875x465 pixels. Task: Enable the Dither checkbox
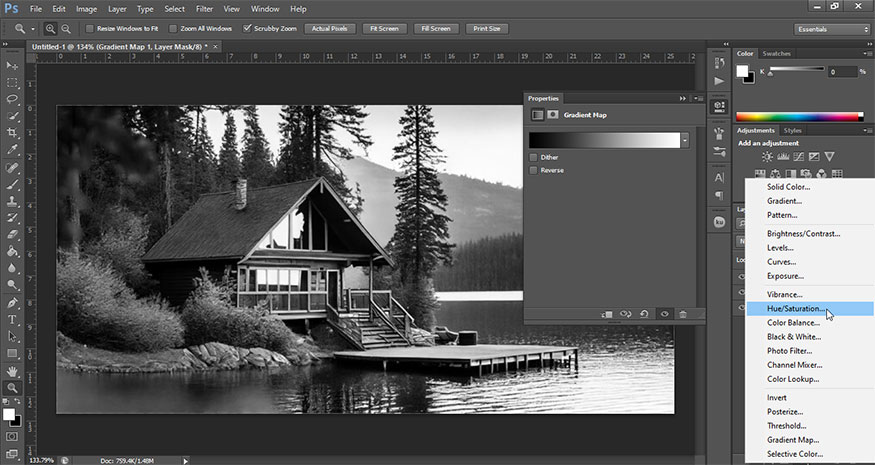(x=534, y=157)
